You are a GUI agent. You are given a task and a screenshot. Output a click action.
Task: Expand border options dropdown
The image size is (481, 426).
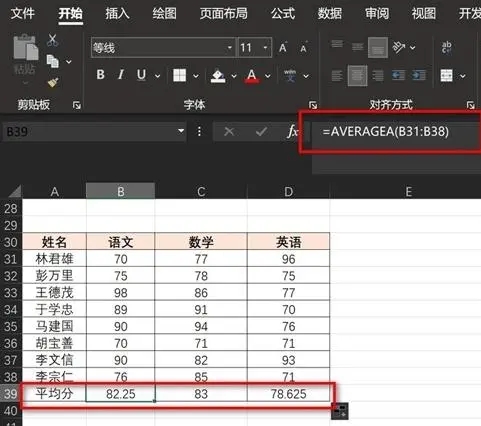[x=196, y=76]
